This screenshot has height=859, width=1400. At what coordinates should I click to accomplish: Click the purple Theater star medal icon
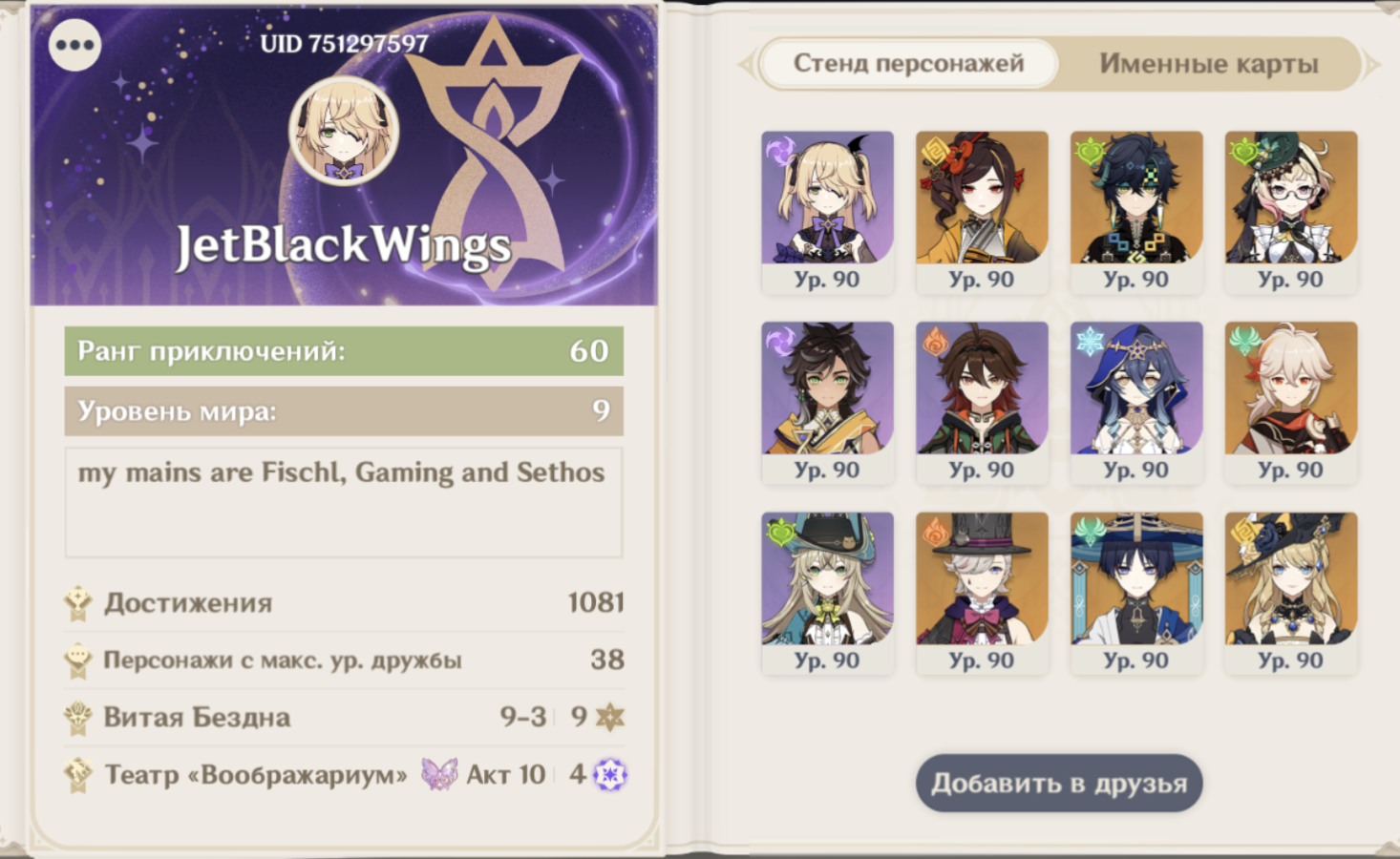pos(609,774)
